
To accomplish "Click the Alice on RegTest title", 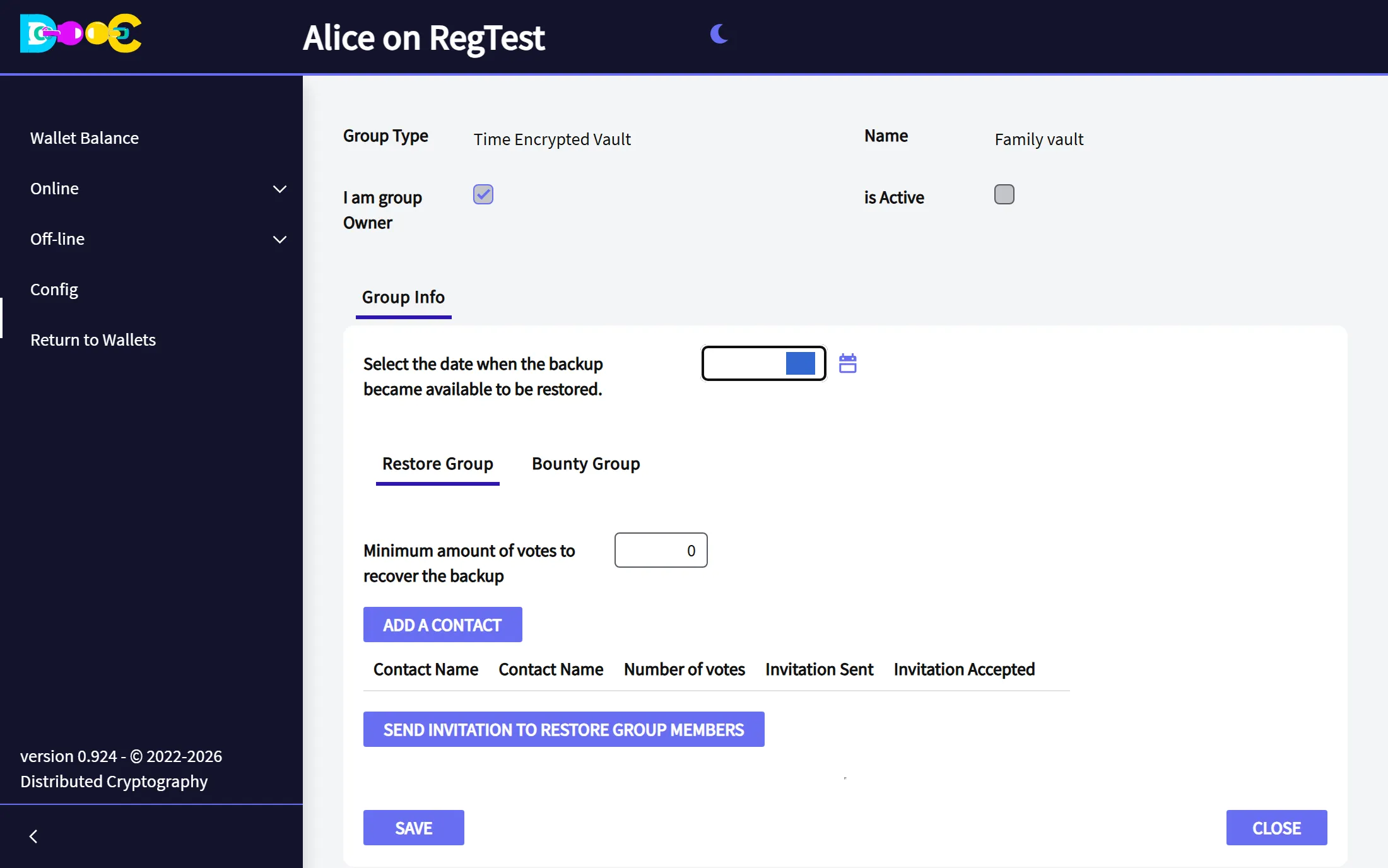I will click(x=423, y=38).
